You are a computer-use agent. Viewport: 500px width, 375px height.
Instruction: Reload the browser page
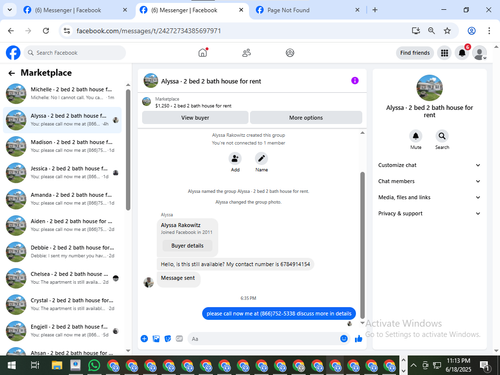coord(46,31)
